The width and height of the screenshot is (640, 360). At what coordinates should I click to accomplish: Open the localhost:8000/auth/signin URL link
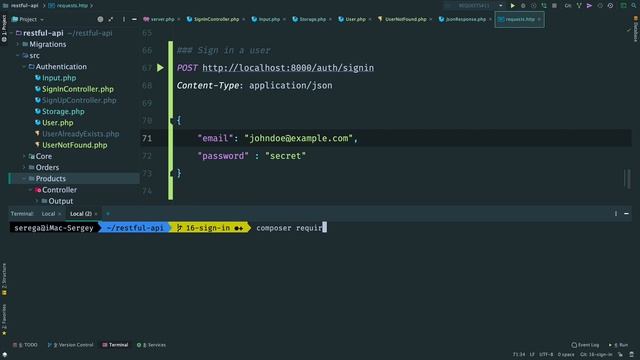point(288,68)
